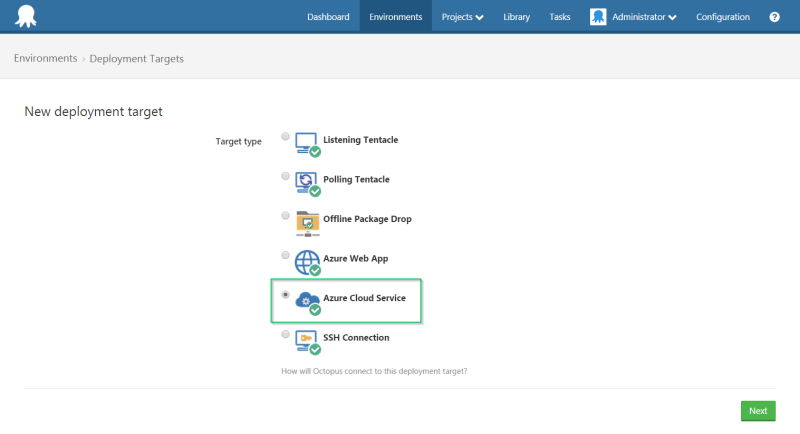The height and width of the screenshot is (434, 800).
Task: Choose the Polling Tentacle radio option
Action: pos(286,176)
